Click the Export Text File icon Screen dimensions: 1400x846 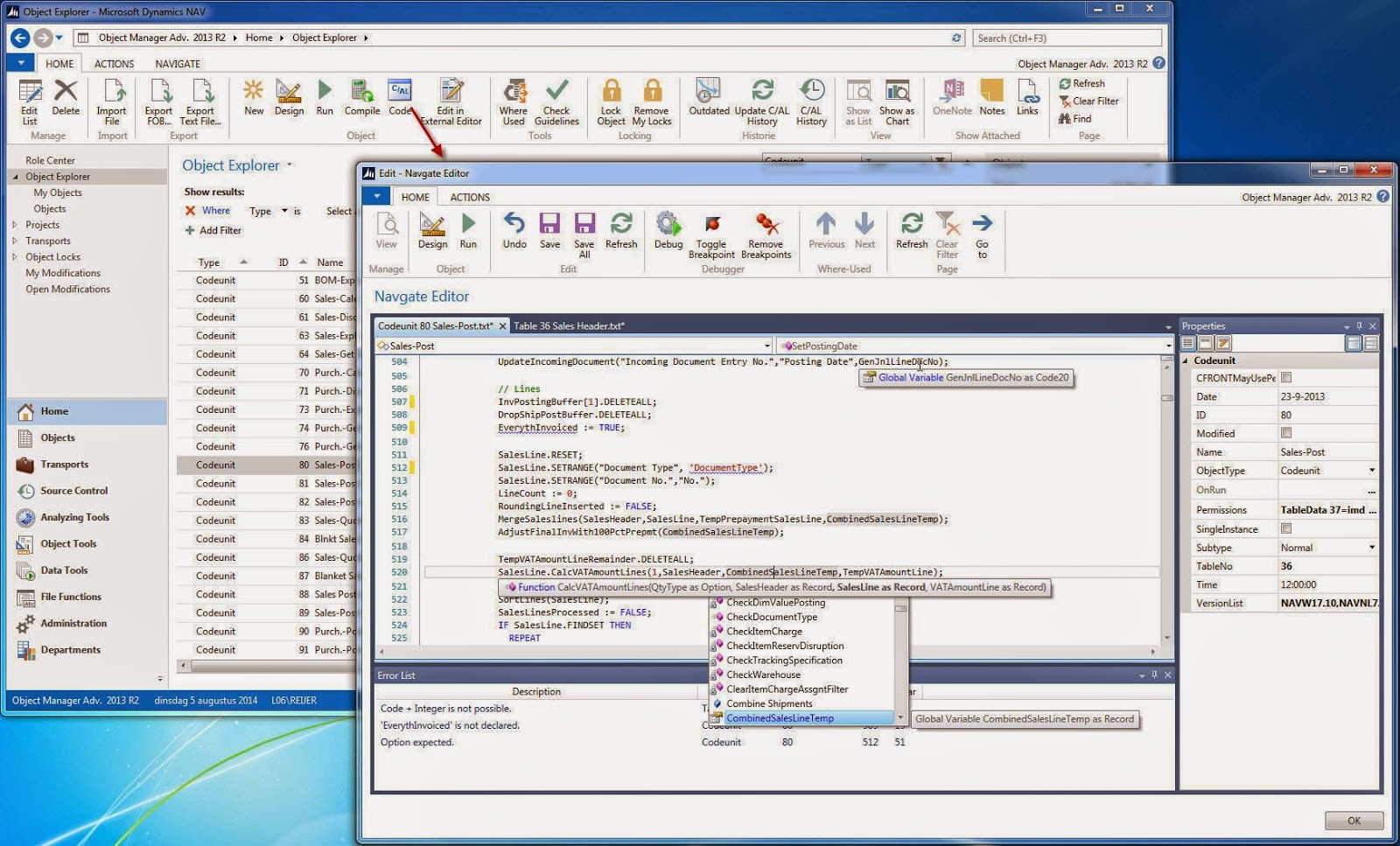click(200, 101)
